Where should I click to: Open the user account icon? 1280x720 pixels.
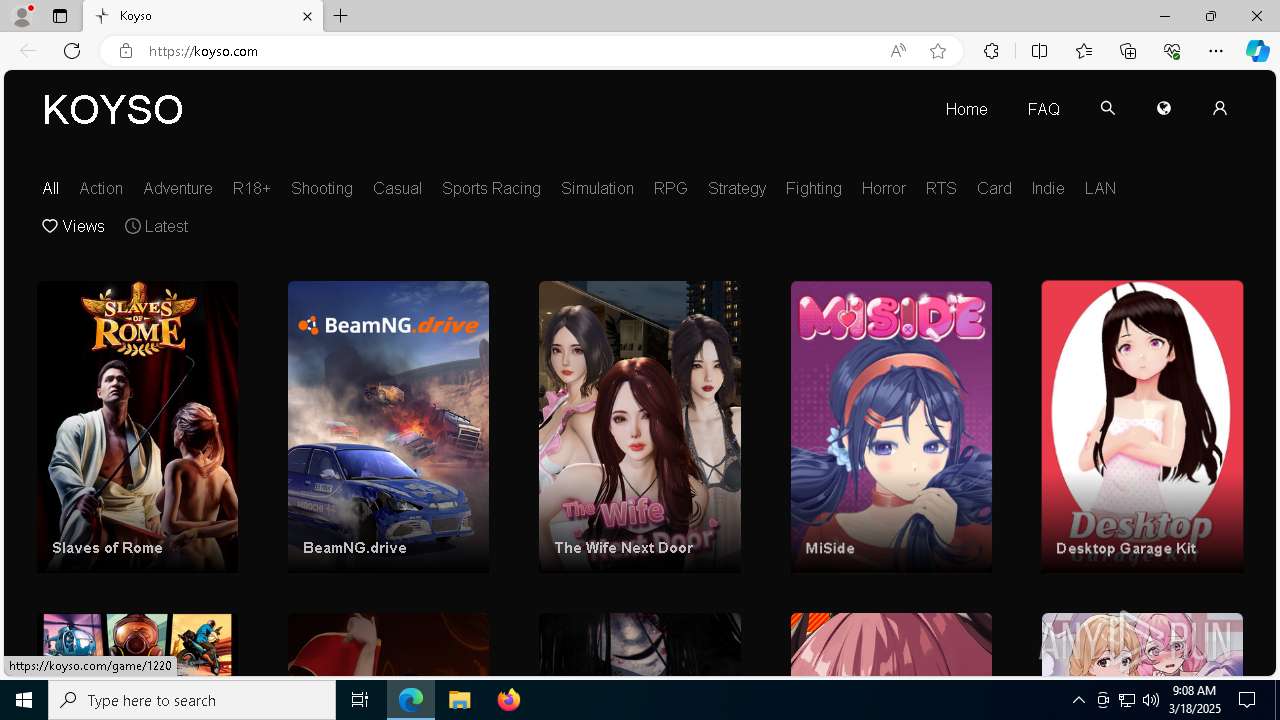click(x=1219, y=108)
